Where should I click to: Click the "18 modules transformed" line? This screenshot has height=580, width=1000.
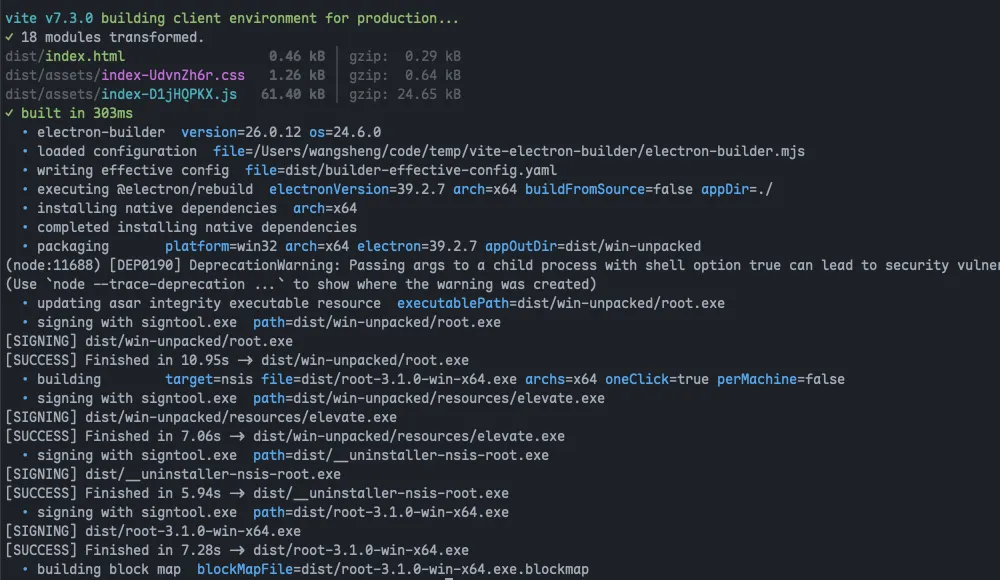pyautogui.click(x=112, y=38)
